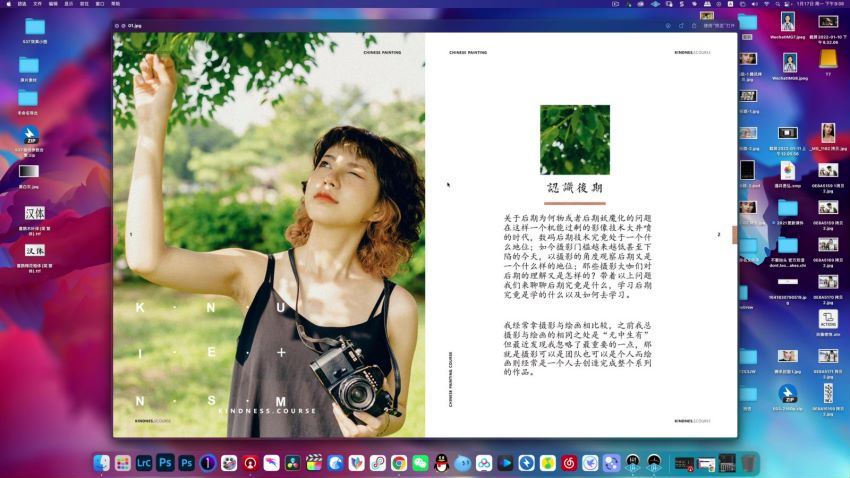This screenshot has width=850, height=478.
Task: Open Google Chrome from the dock
Action: [399, 463]
